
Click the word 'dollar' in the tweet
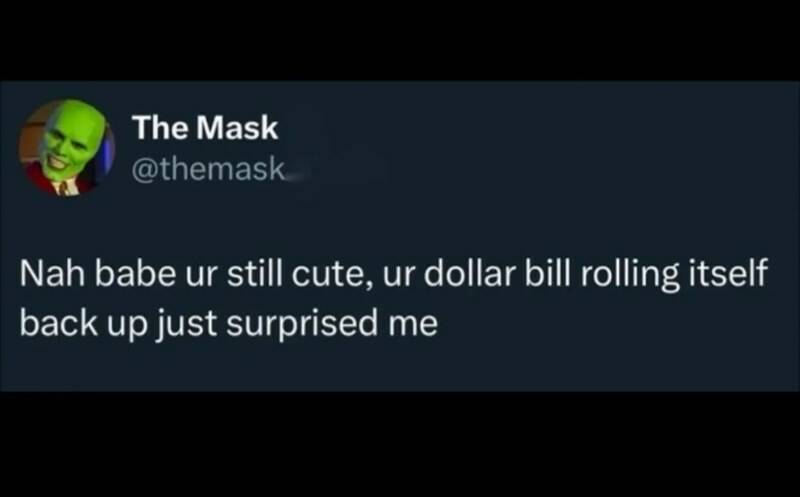[x=469, y=274]
